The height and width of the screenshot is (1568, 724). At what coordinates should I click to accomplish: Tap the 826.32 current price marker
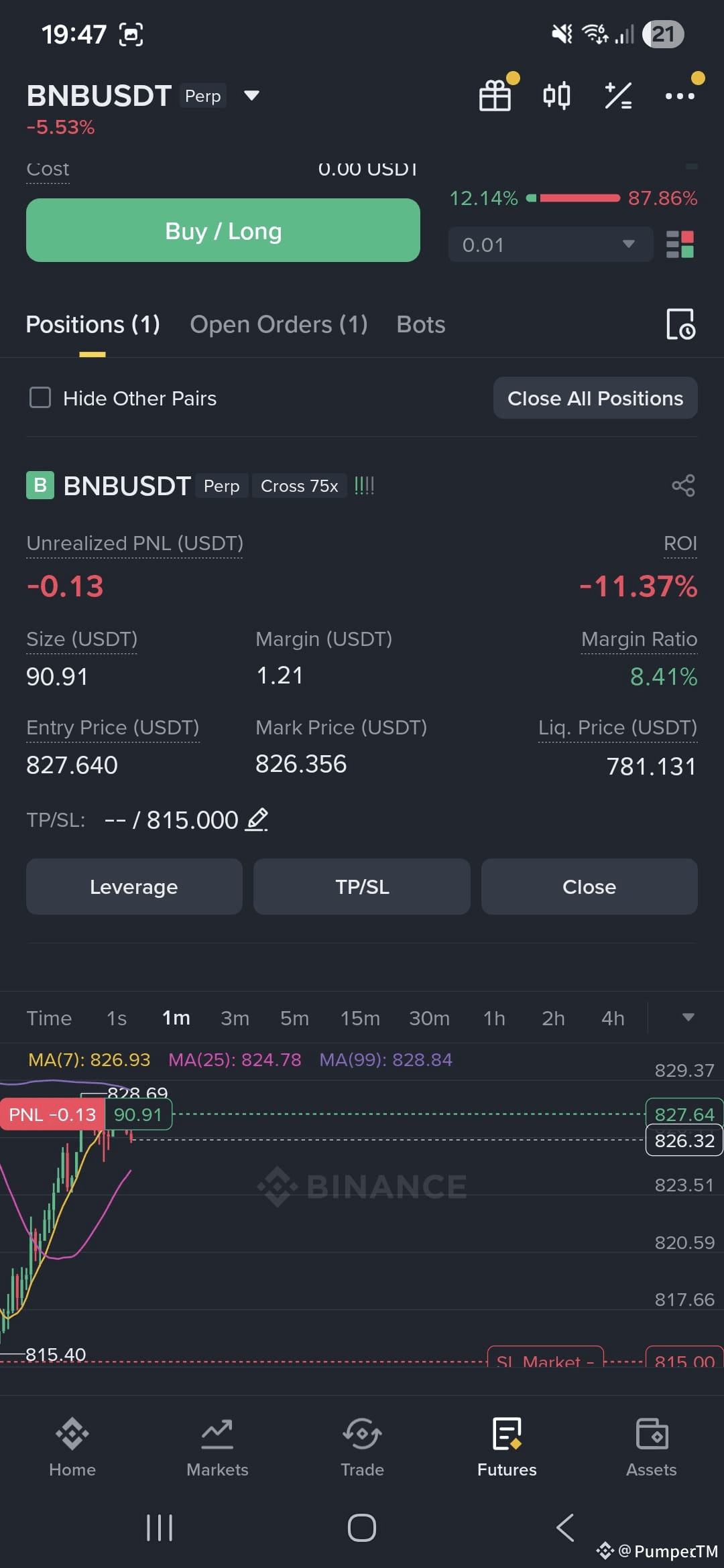(684, 1140)
